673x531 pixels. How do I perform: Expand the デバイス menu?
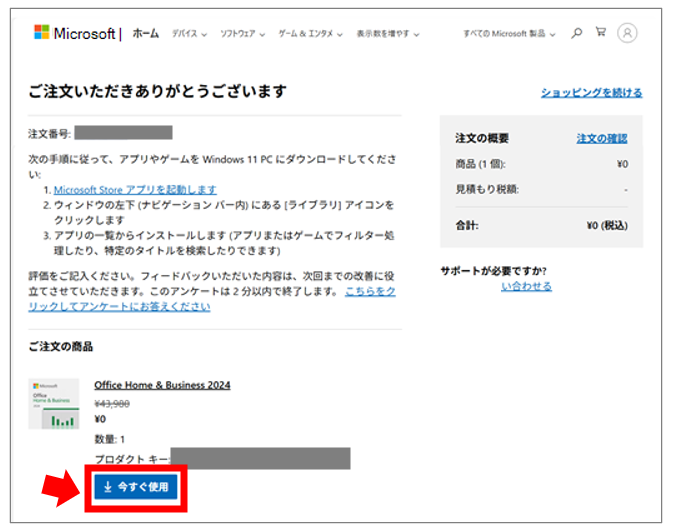189,34
